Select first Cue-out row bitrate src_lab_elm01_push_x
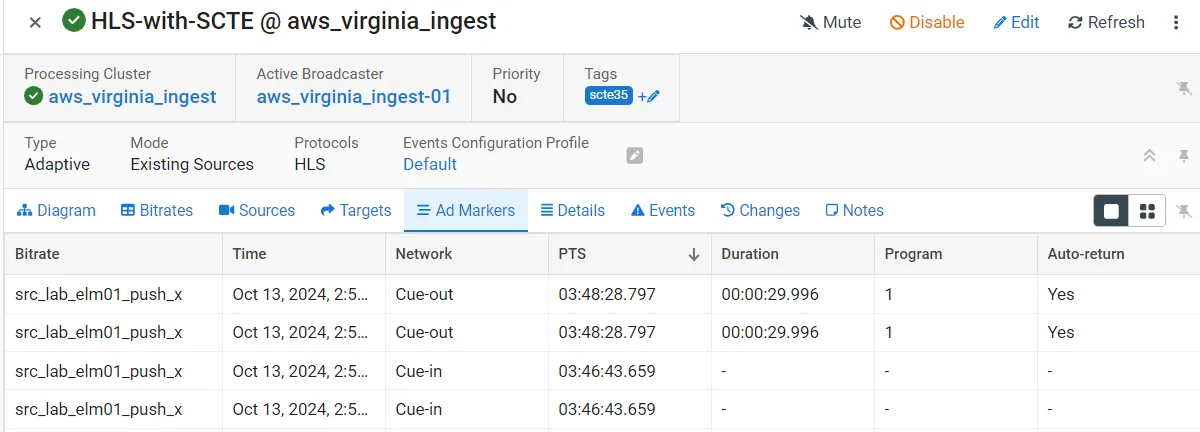Image resolution: width=1200 pixels, height=432 pixels. (99, 294)
